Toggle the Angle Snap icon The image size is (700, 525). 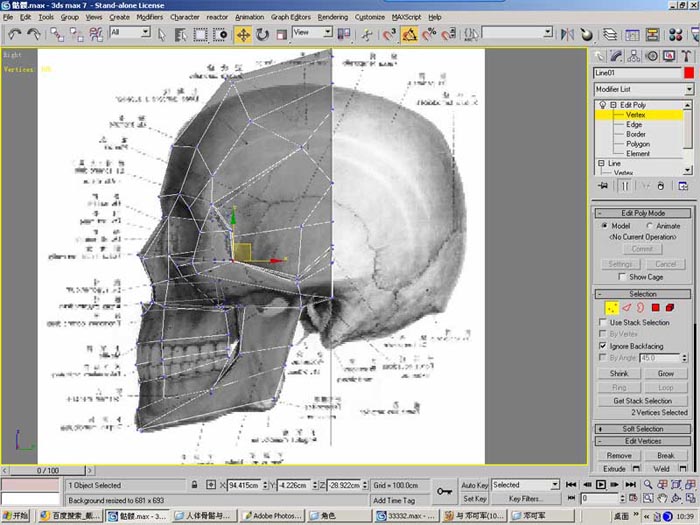pyautogui.click(x=409, y=34)
